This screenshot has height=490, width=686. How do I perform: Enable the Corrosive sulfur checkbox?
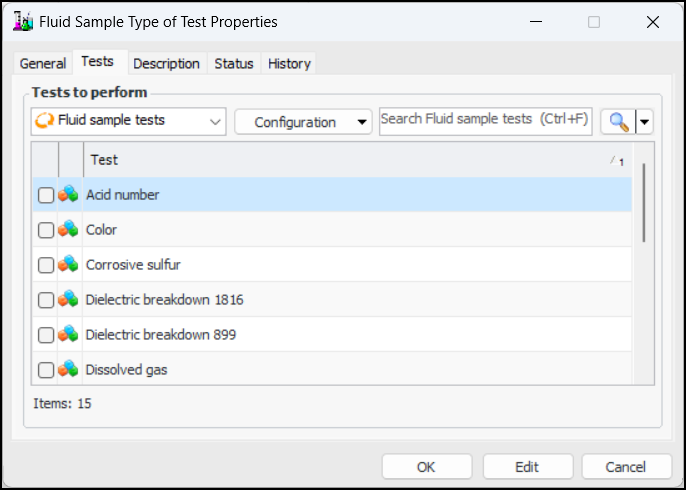[46, 266]
